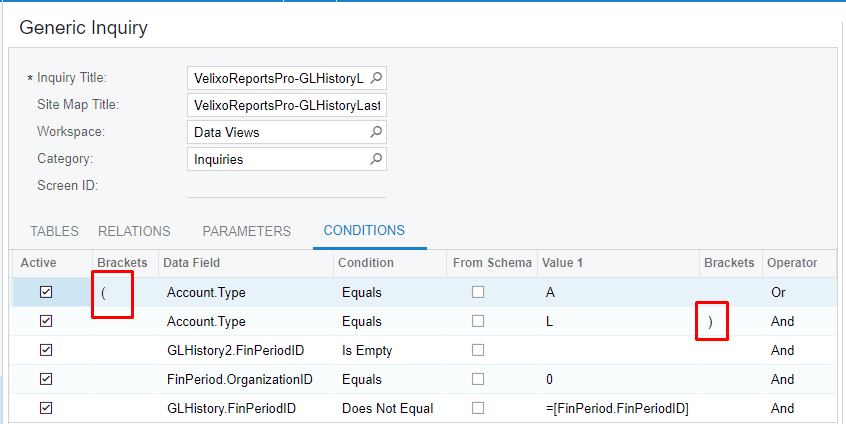Uncheck Active for first Account.Type row
The height and width of the screenshot is (424, 846).
(x=46, y=292)
